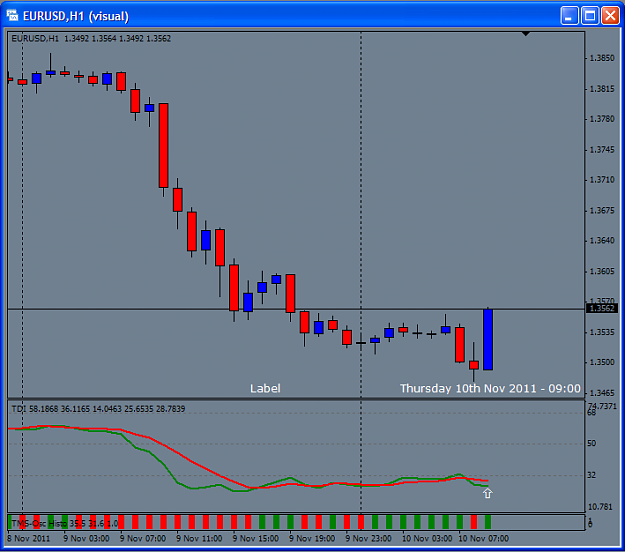Click the '10 Nov 03:00' time axis label
Viewport: 625px width, 552px height.
[x=427, y=538]
